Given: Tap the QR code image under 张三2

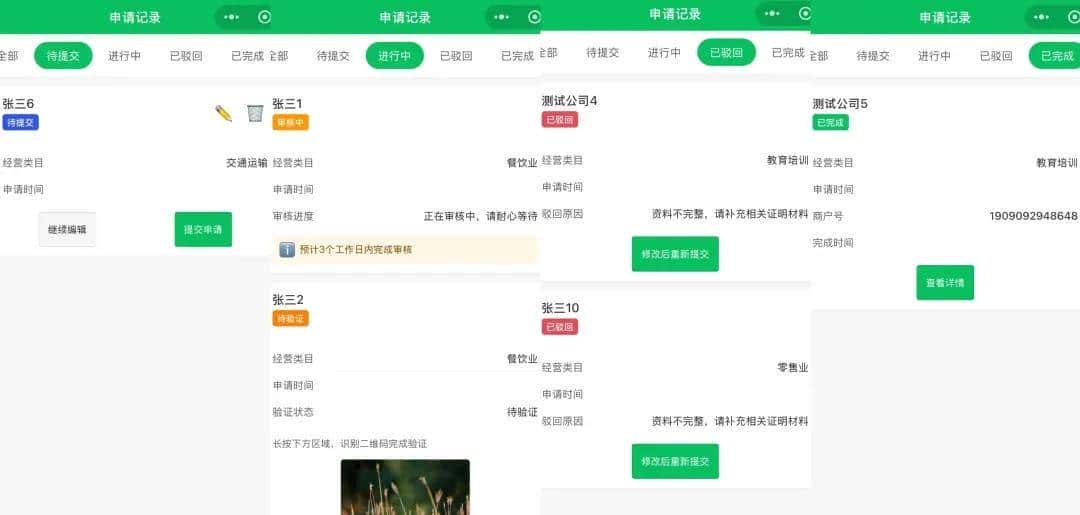Looking at the screenshot, I should (x=405, y=487).
